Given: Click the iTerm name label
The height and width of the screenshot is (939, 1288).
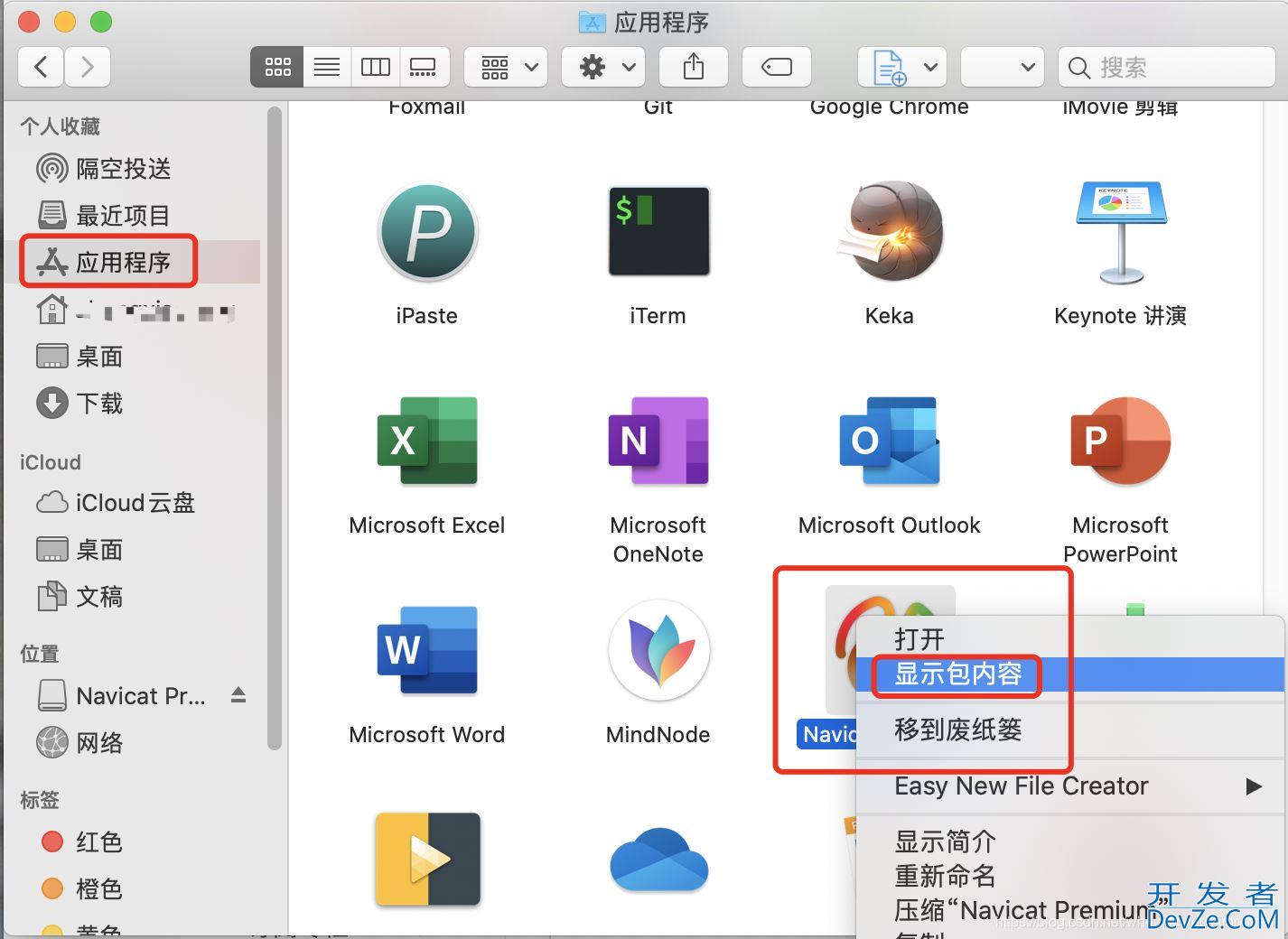Looking at the screenshot, I should click(x=658, y=316).
